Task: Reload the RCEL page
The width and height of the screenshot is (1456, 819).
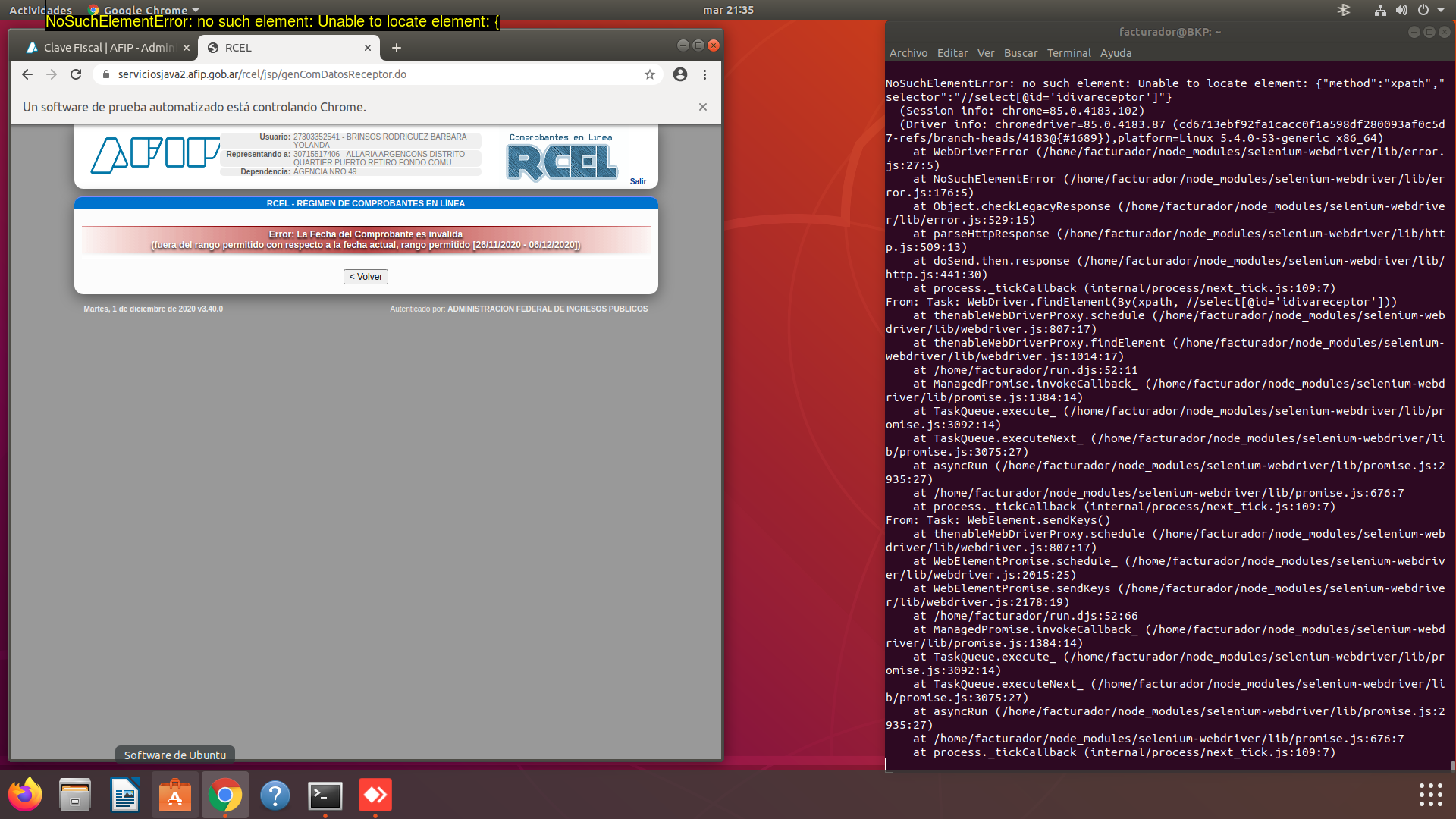Action: click(76, 74)
